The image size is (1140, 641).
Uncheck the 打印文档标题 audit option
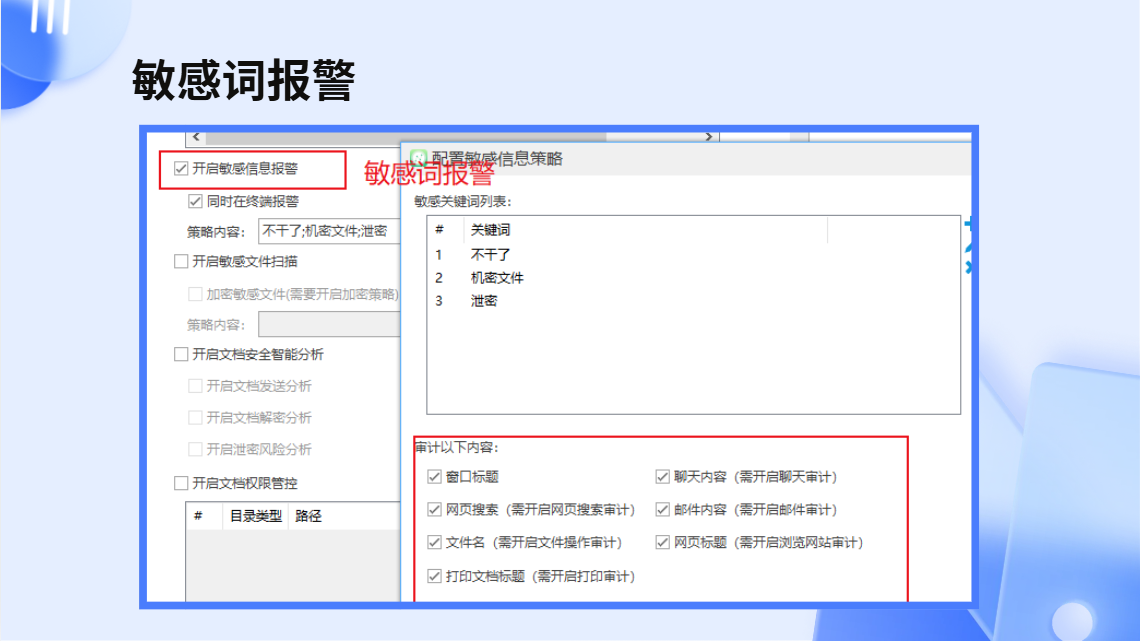pyautogui.click(x=434, y=576)
